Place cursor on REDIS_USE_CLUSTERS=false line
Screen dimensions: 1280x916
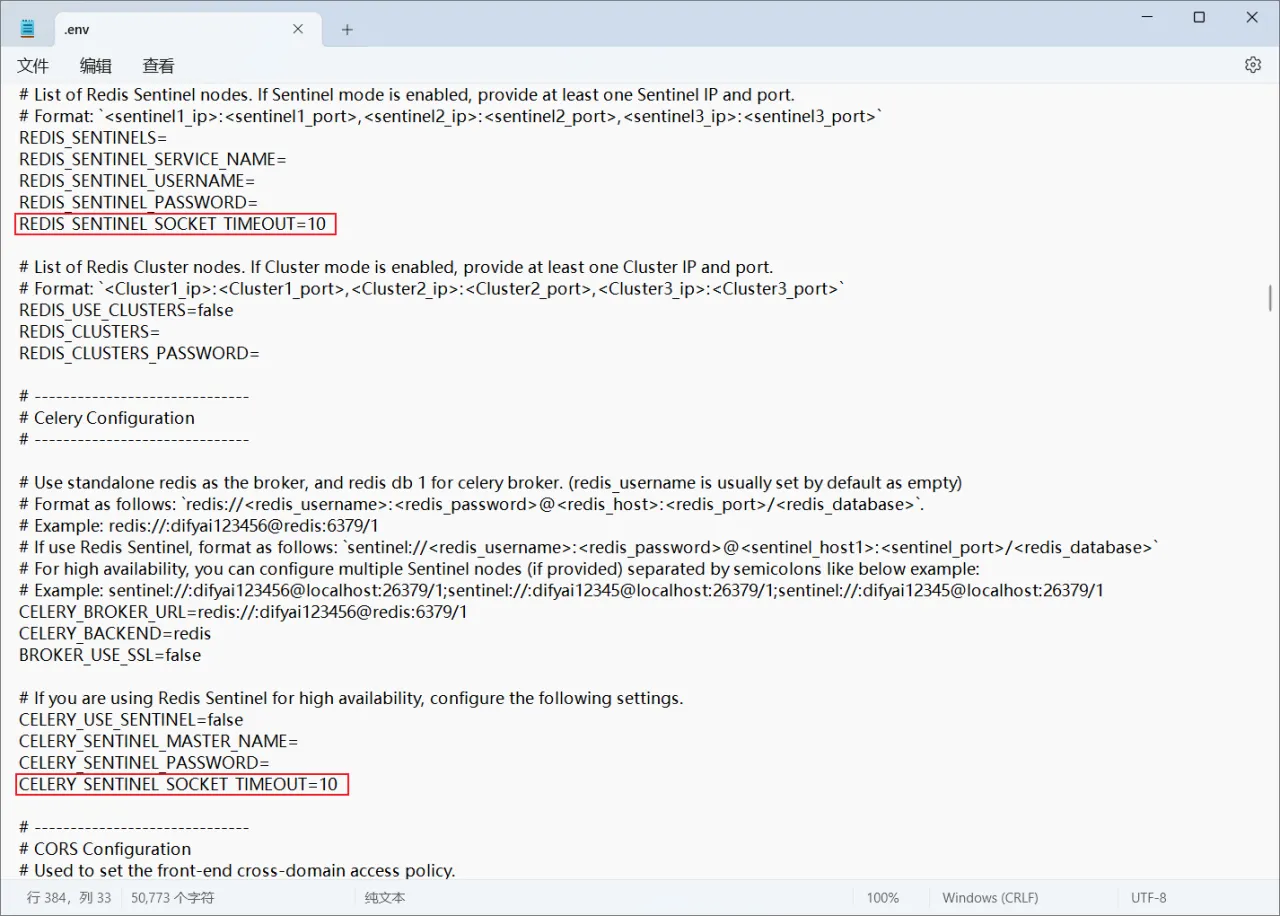point(126,310)
